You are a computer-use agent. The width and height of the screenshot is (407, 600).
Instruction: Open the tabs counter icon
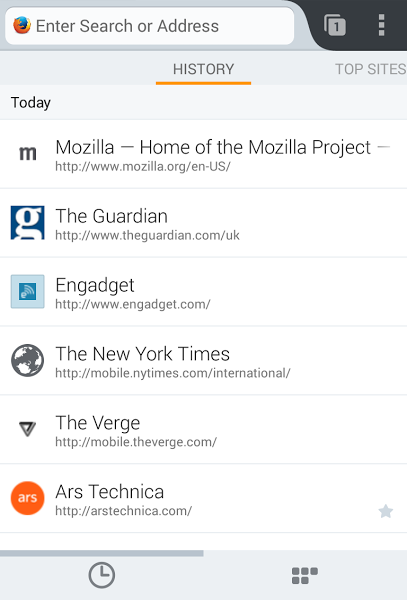(335, 25)
